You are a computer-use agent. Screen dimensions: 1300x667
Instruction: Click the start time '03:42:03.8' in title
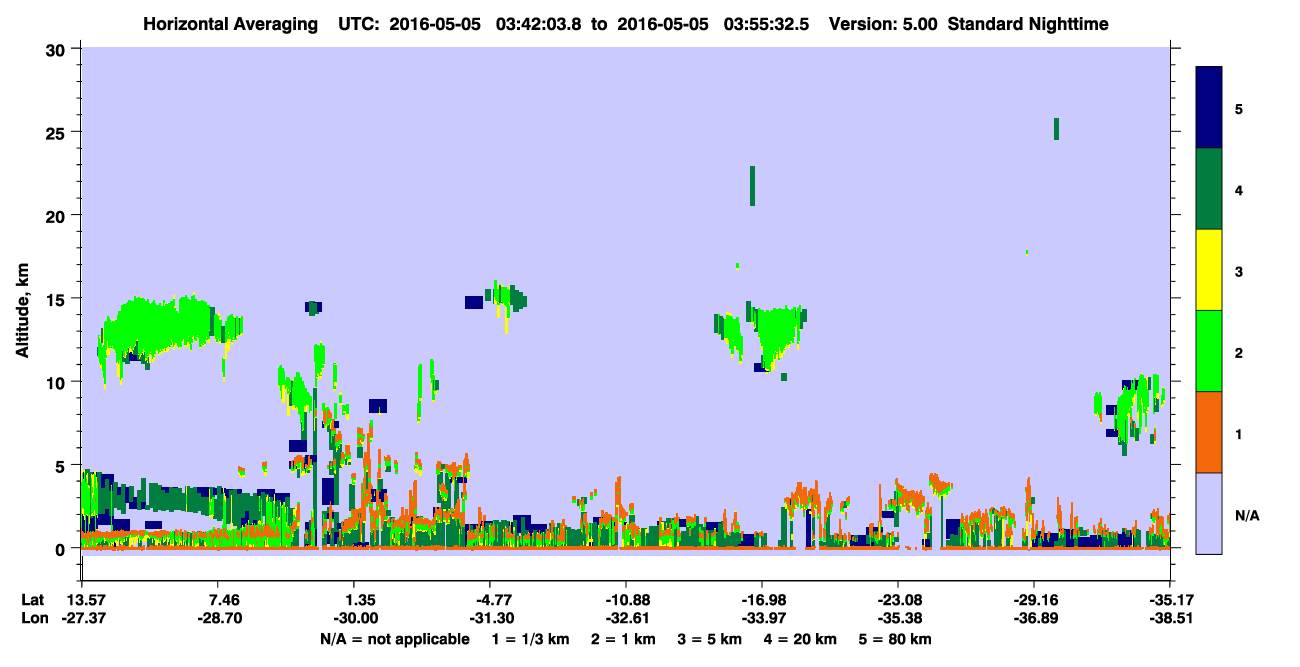[x=538, y=23]
